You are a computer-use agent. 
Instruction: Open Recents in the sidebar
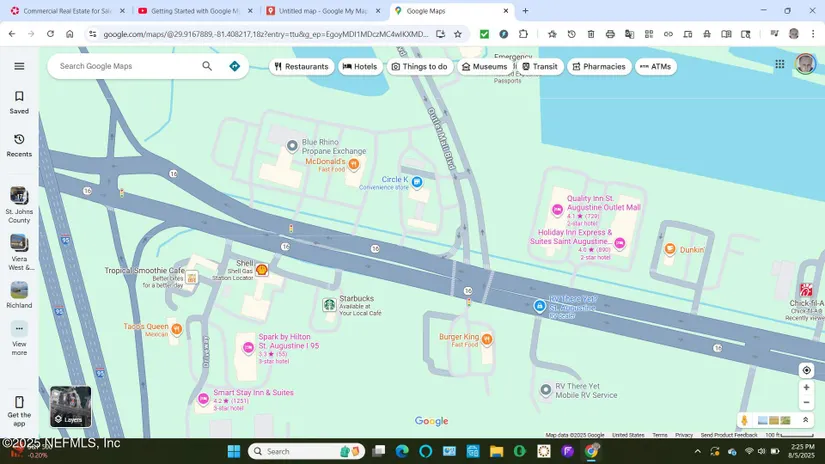click(19, 145)
